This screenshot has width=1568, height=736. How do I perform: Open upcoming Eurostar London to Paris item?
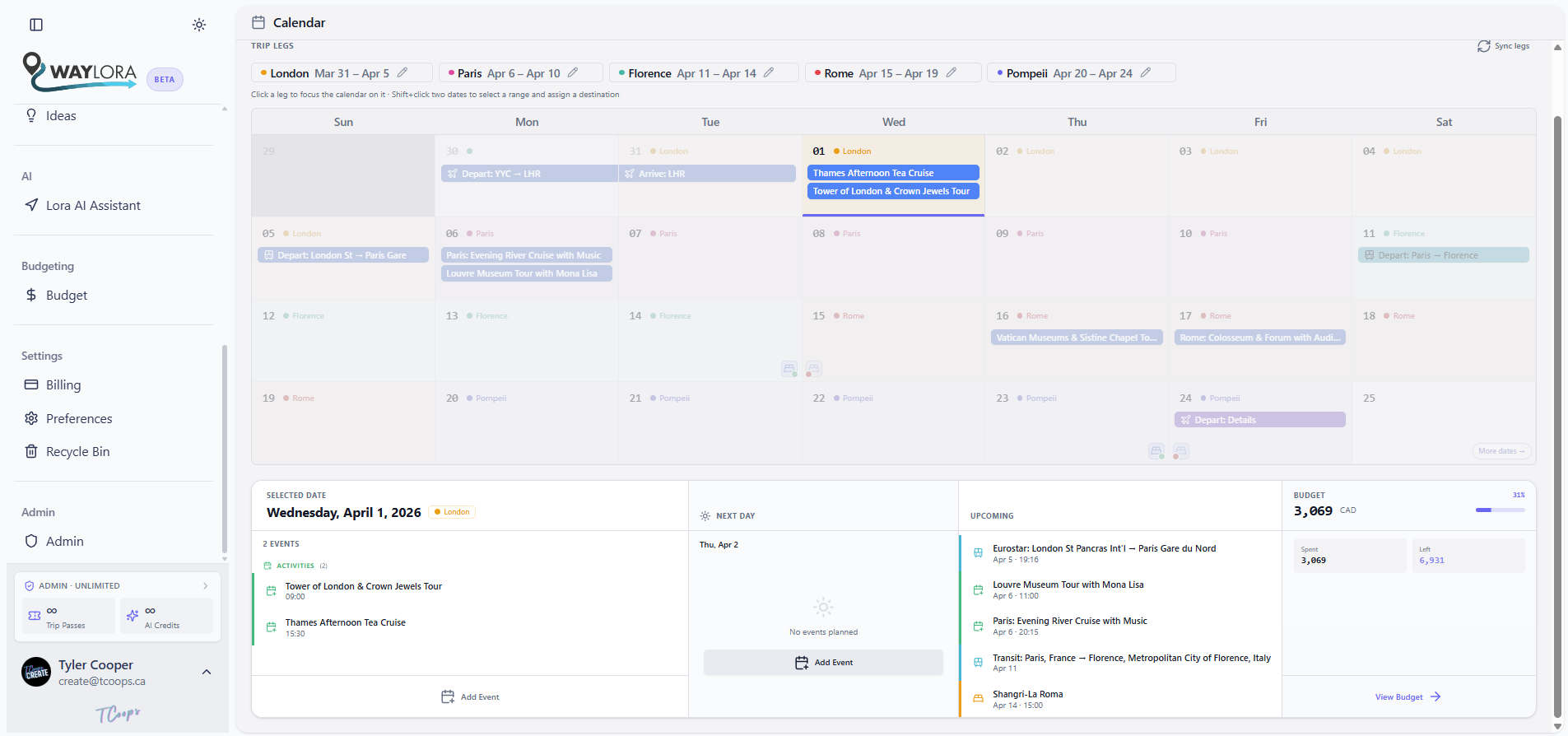[x=1120, y=553]
